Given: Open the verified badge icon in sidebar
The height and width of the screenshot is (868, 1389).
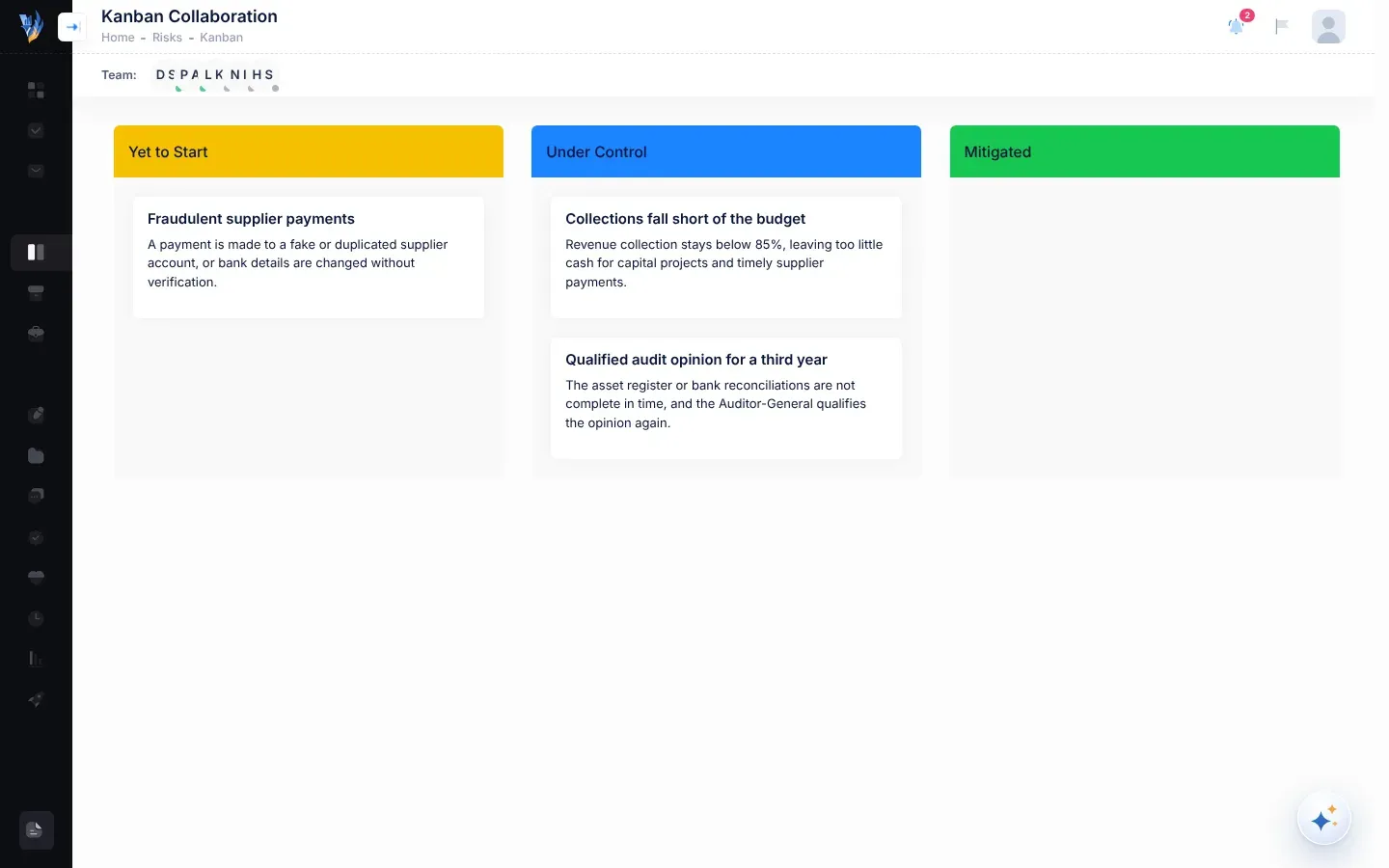Looking at the screenshot, I should coord(36,537).
